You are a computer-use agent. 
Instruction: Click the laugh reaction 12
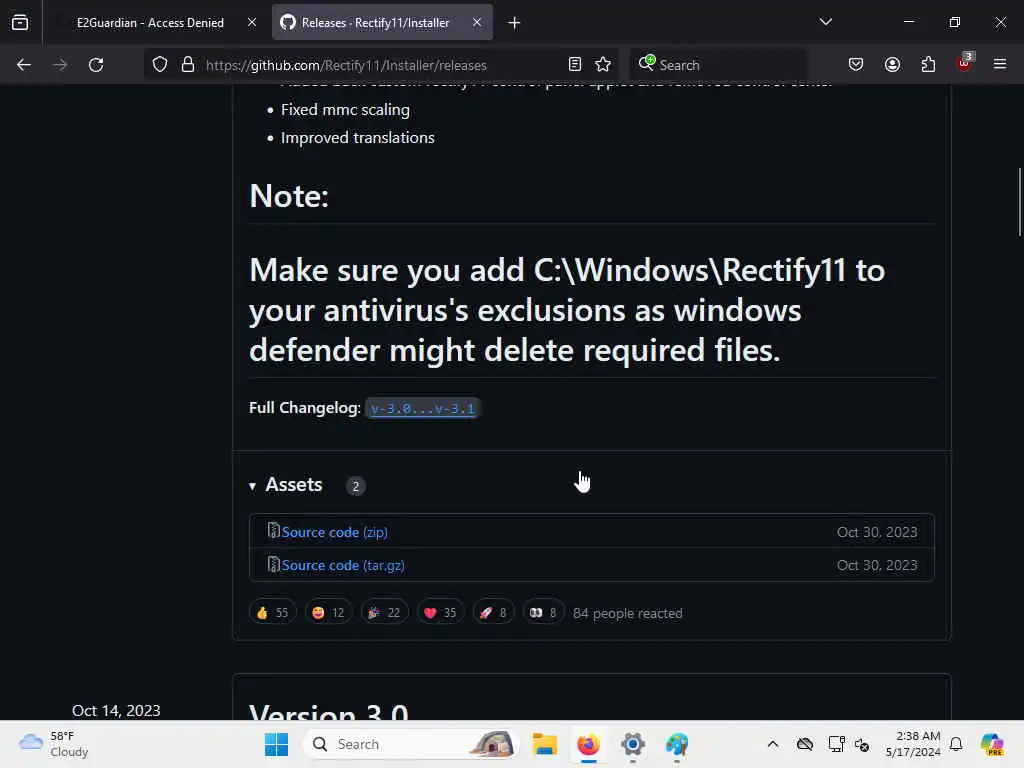tap(328, 613)
